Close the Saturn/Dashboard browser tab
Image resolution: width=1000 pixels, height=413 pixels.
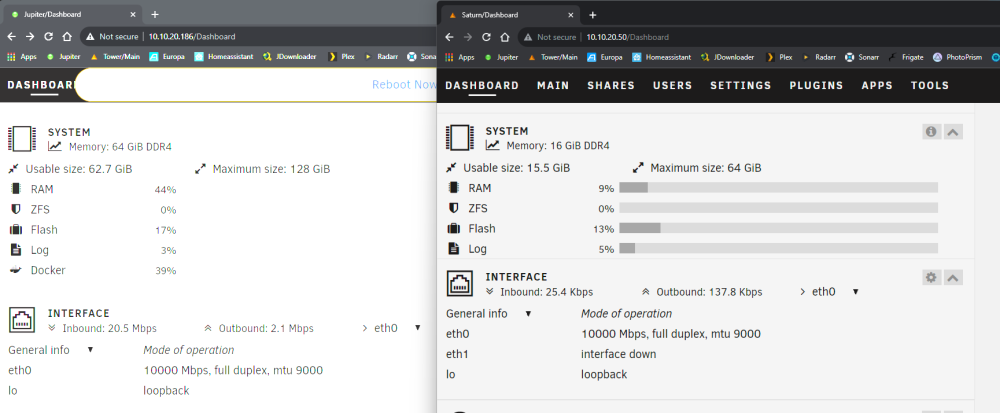pos(571,15)
